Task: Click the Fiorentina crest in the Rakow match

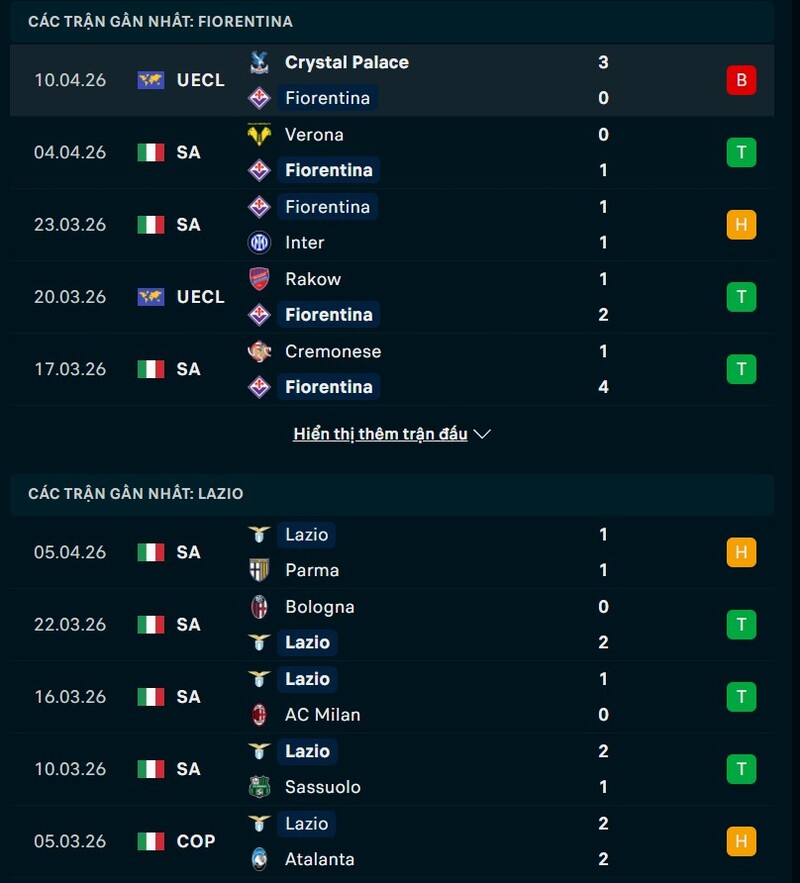Action: click(x=258, y=314)
